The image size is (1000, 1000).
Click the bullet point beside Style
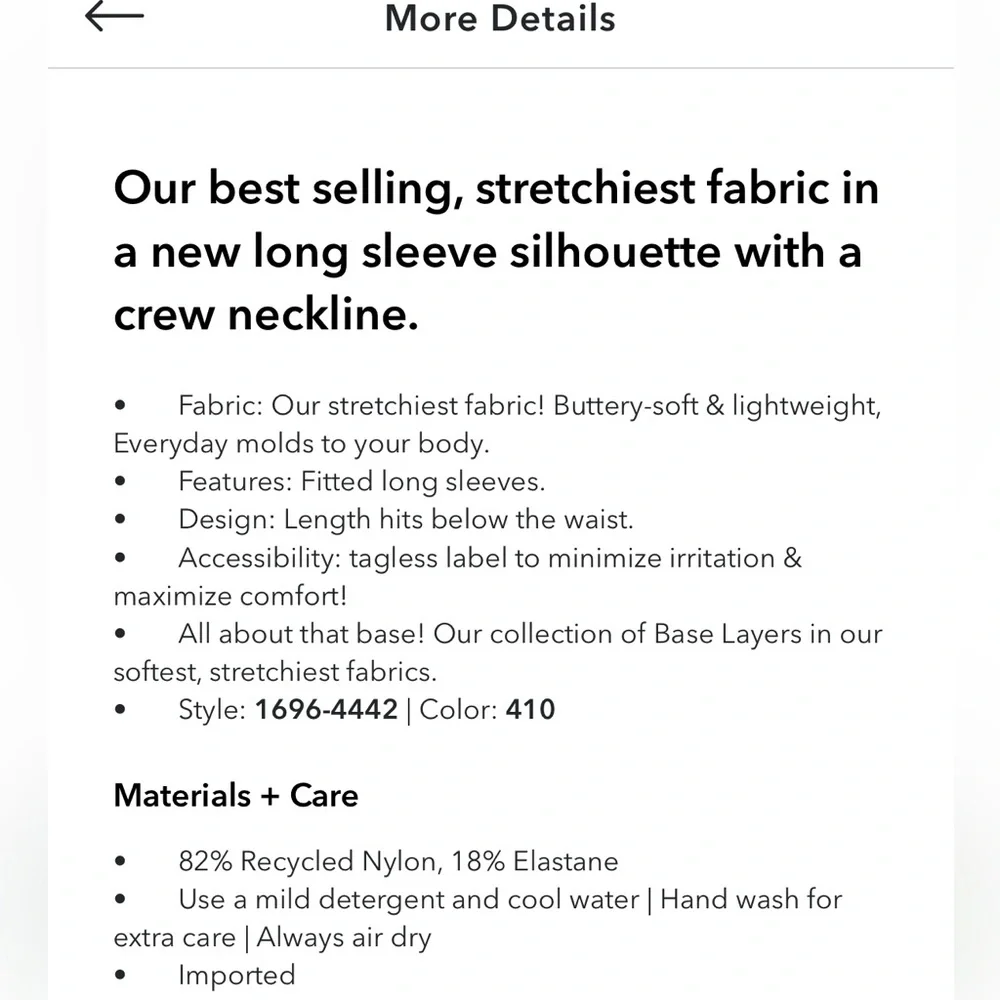(x=120, y=709)
